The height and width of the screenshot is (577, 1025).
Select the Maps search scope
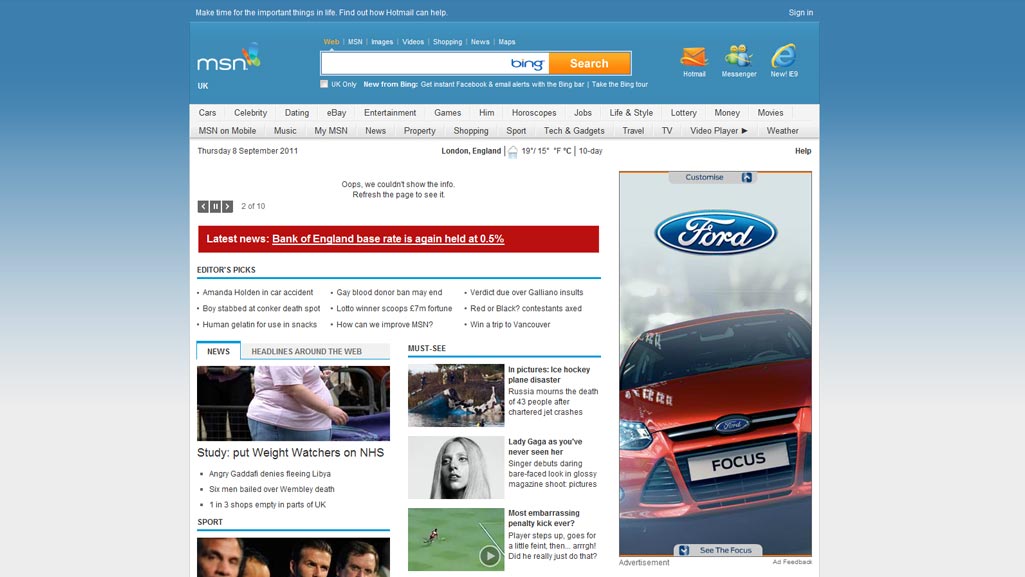point(507,42)
